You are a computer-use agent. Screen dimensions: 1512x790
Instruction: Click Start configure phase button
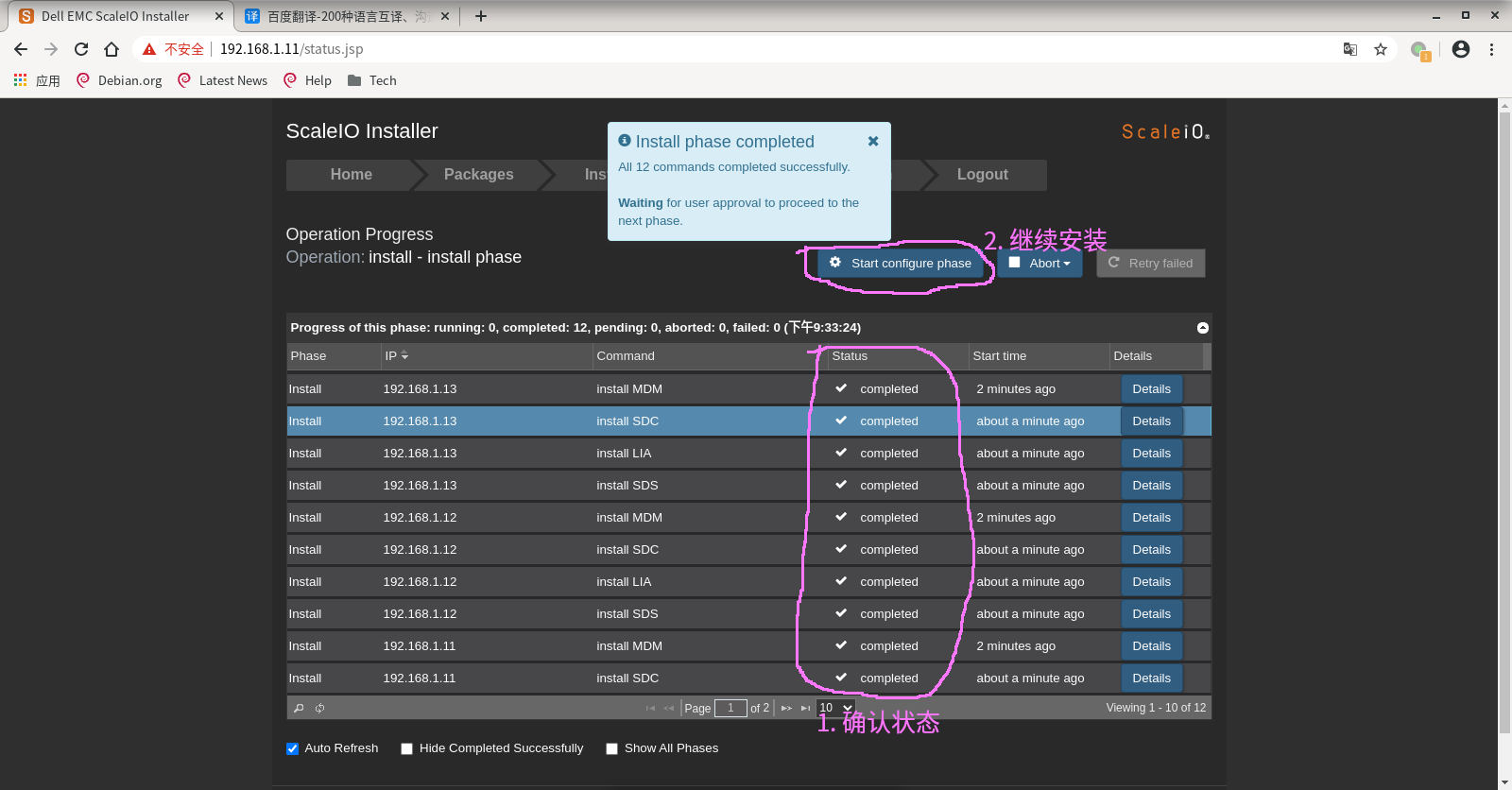point(900,264)
